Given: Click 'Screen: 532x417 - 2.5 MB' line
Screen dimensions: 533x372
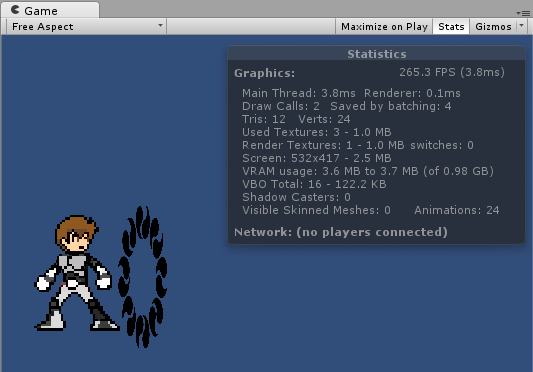Looking at the screenshot, I should click(316, 158).
